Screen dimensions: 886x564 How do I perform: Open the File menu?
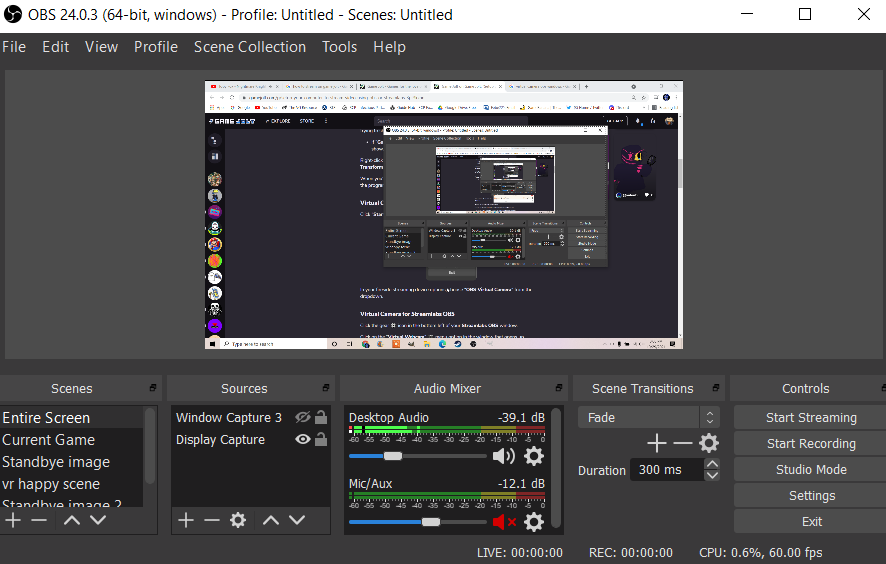click(14, 47)
